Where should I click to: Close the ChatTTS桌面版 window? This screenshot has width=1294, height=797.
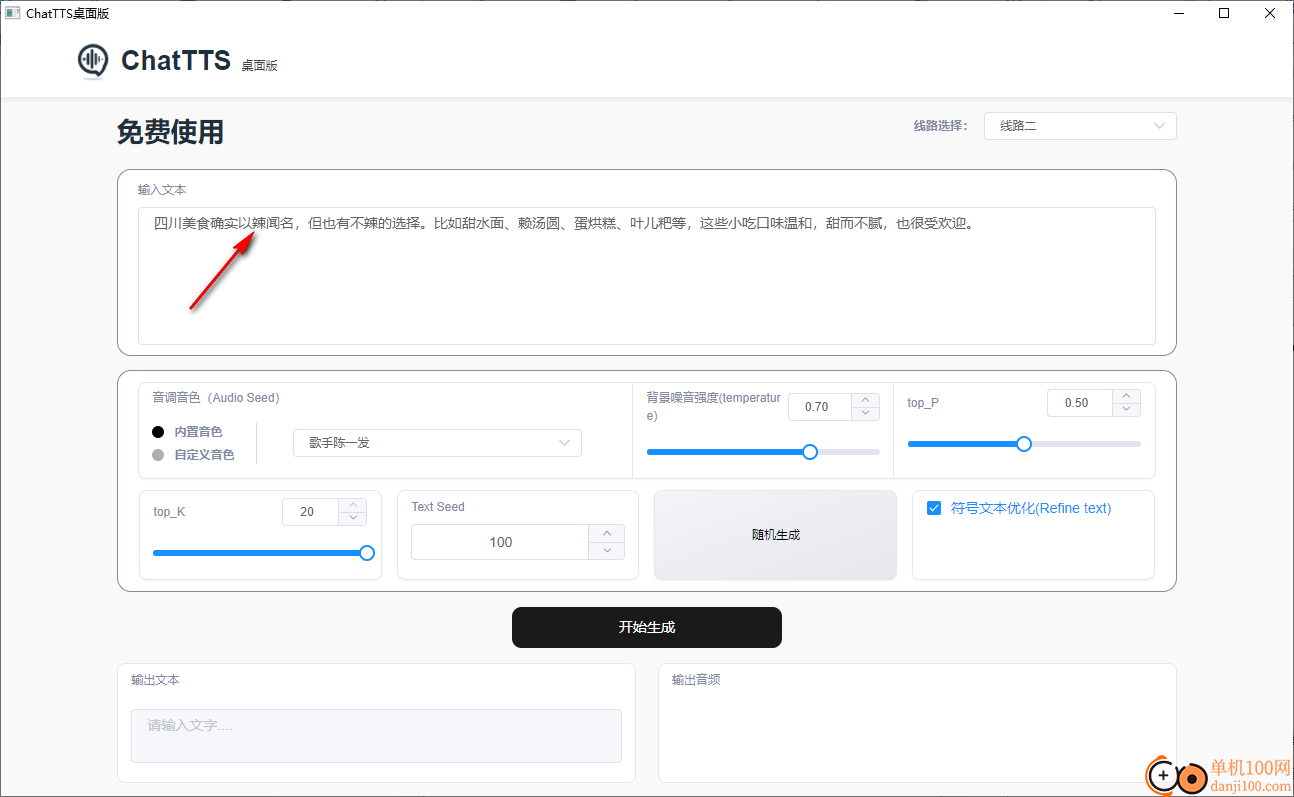(1270, 13)
